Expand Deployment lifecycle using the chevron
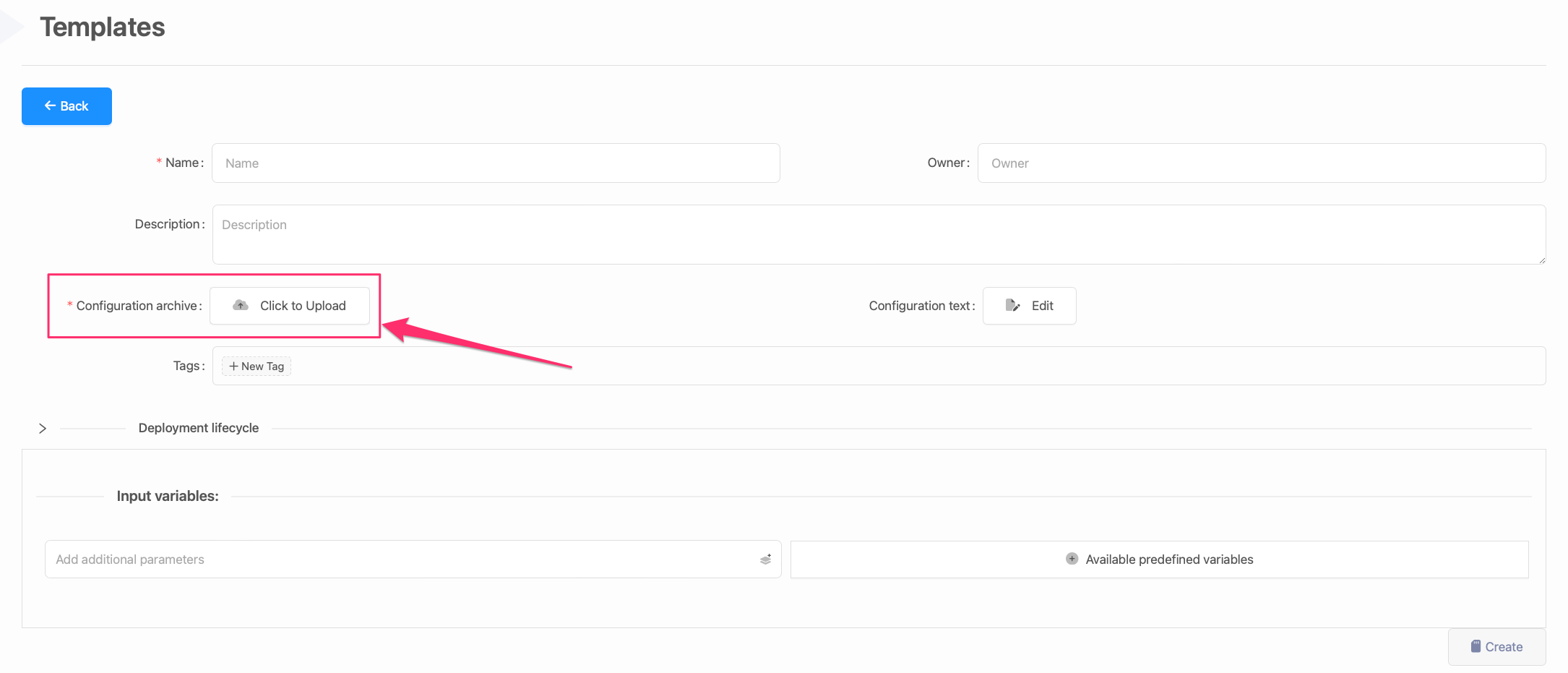Viewport: 1568px width, 673px height. coord(43,429)
